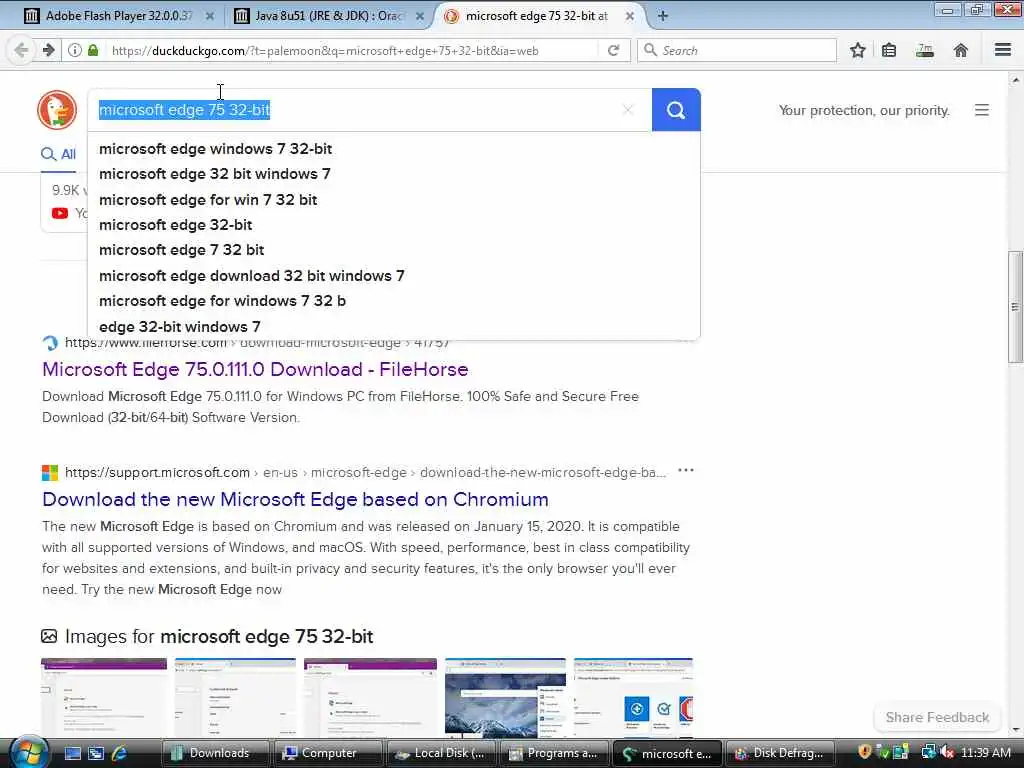Close the Java 8u51 tab
This screenshot has width=1024, height=768.
point(420,16)
